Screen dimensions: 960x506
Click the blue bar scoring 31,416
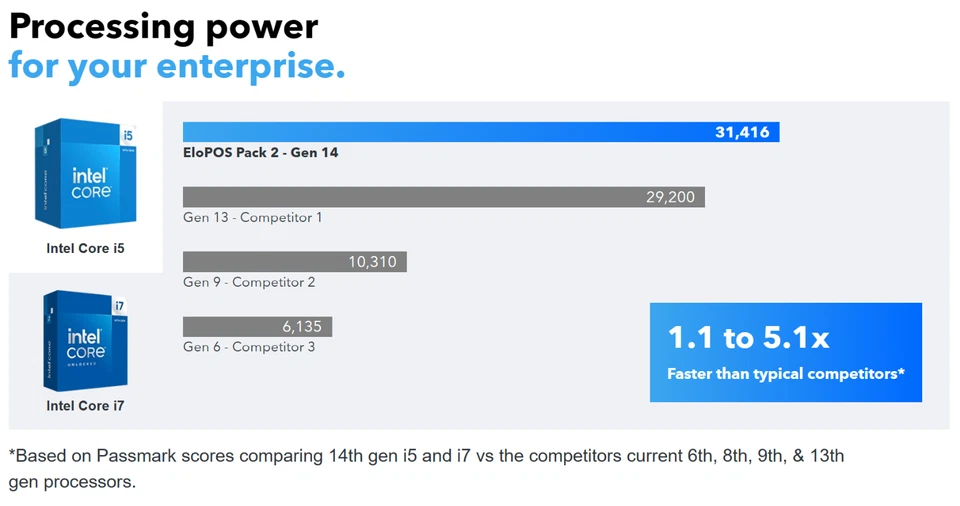click(480, 132)
